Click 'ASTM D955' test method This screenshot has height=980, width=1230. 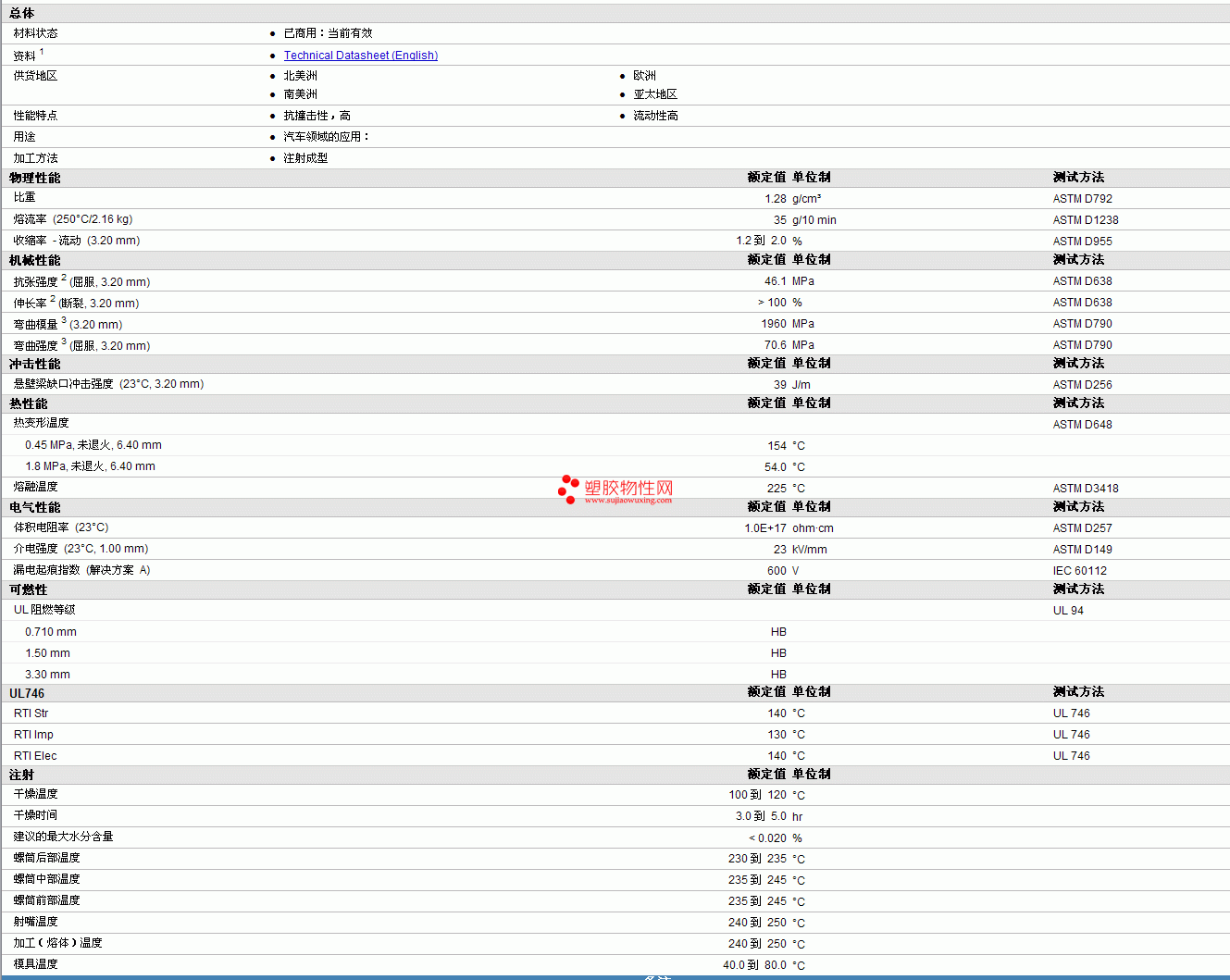coord(1083,242)
